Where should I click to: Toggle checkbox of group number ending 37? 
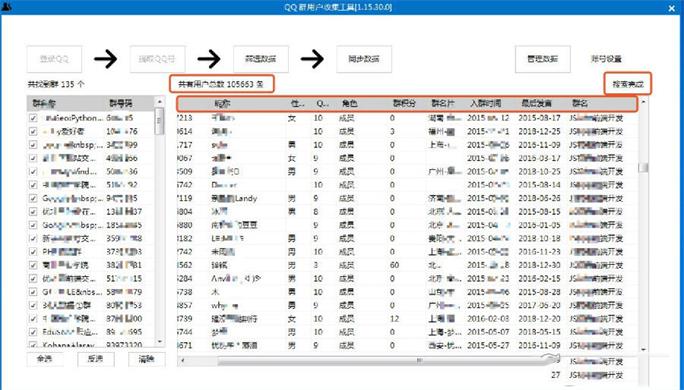point(33,212)
